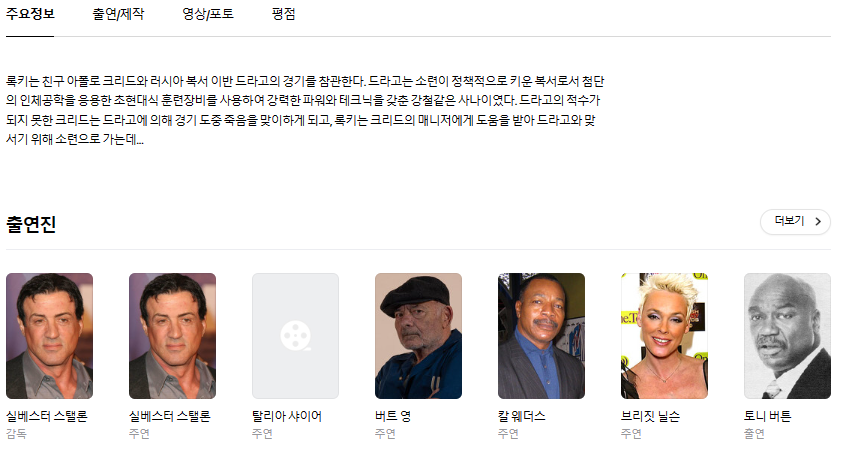Screen dimensions: 868x452
Task: Open 버트 영 portrait thumbnail
Action: coord(418,336)
